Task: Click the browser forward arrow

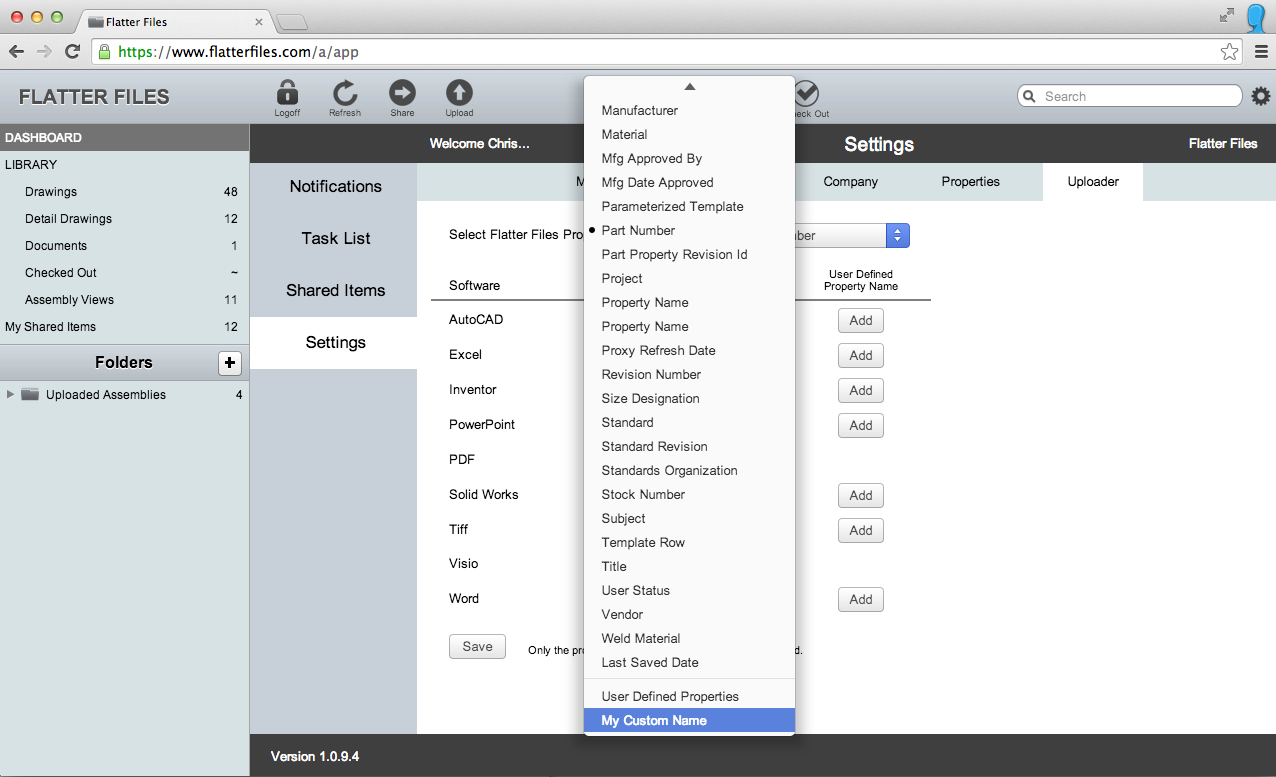Action: click(44, 52)
